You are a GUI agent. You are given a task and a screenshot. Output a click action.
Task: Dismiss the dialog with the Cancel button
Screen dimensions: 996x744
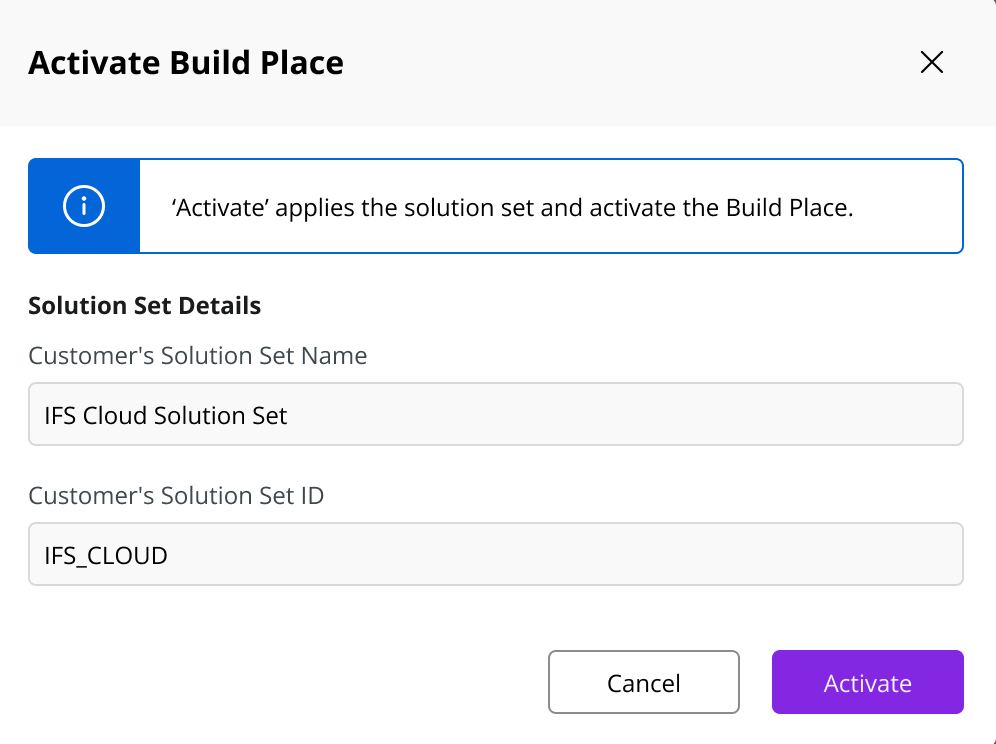coord(643,682)
